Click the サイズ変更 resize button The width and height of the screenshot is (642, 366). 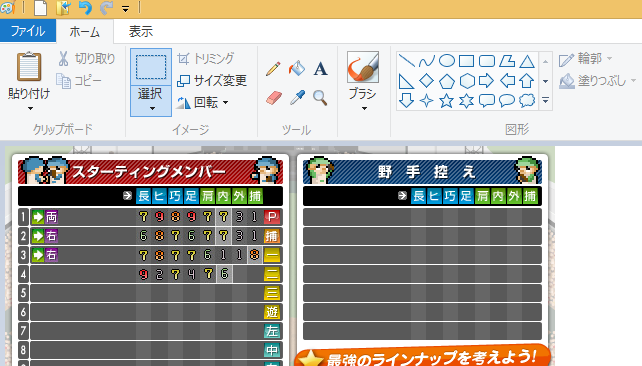(x=212, y=81)
